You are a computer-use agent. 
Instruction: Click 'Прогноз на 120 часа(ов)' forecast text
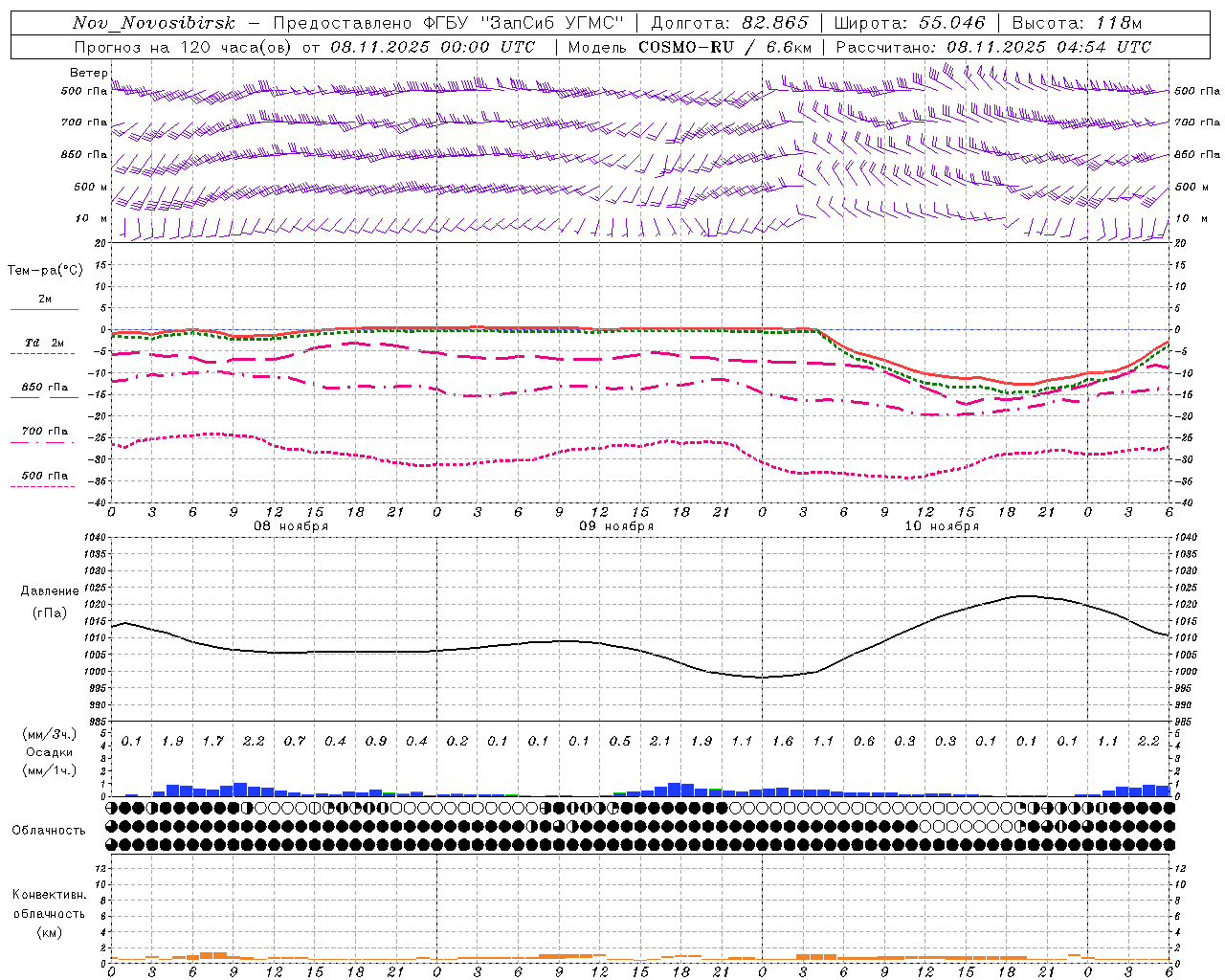pos(184,47)
